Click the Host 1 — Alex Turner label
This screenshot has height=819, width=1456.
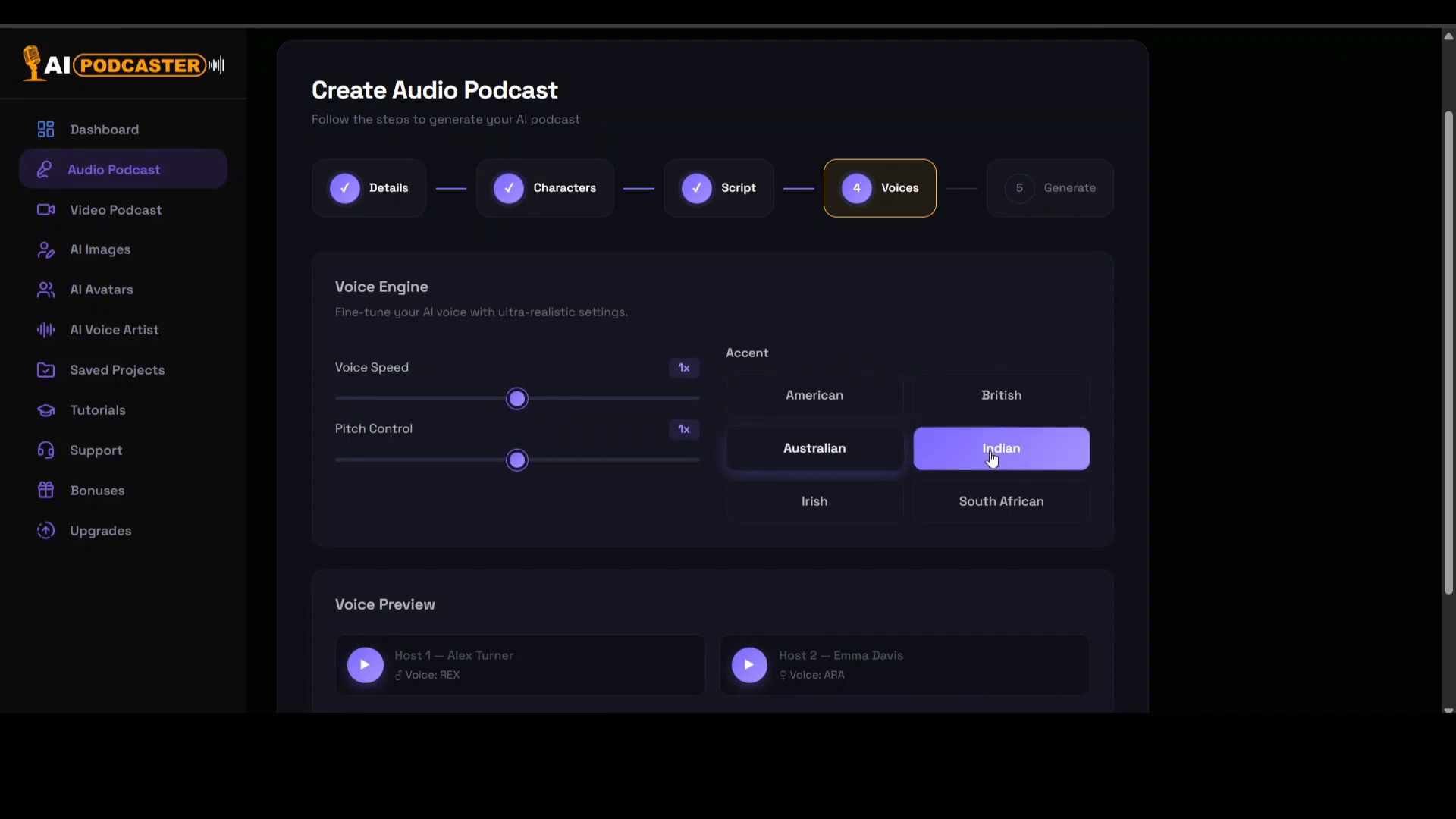[453, 655]
